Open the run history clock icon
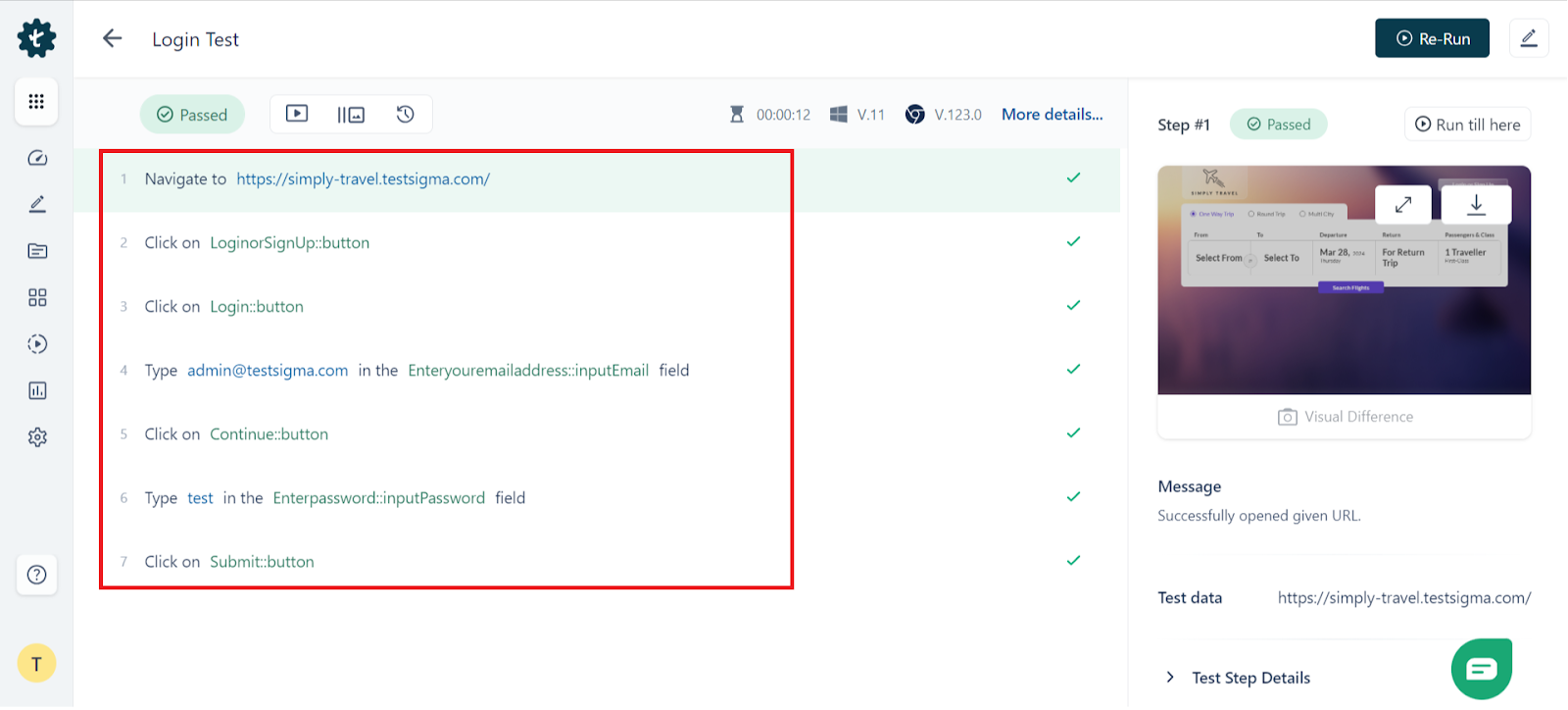Screen dimensions: 1568x710 (x=406, y=115)
